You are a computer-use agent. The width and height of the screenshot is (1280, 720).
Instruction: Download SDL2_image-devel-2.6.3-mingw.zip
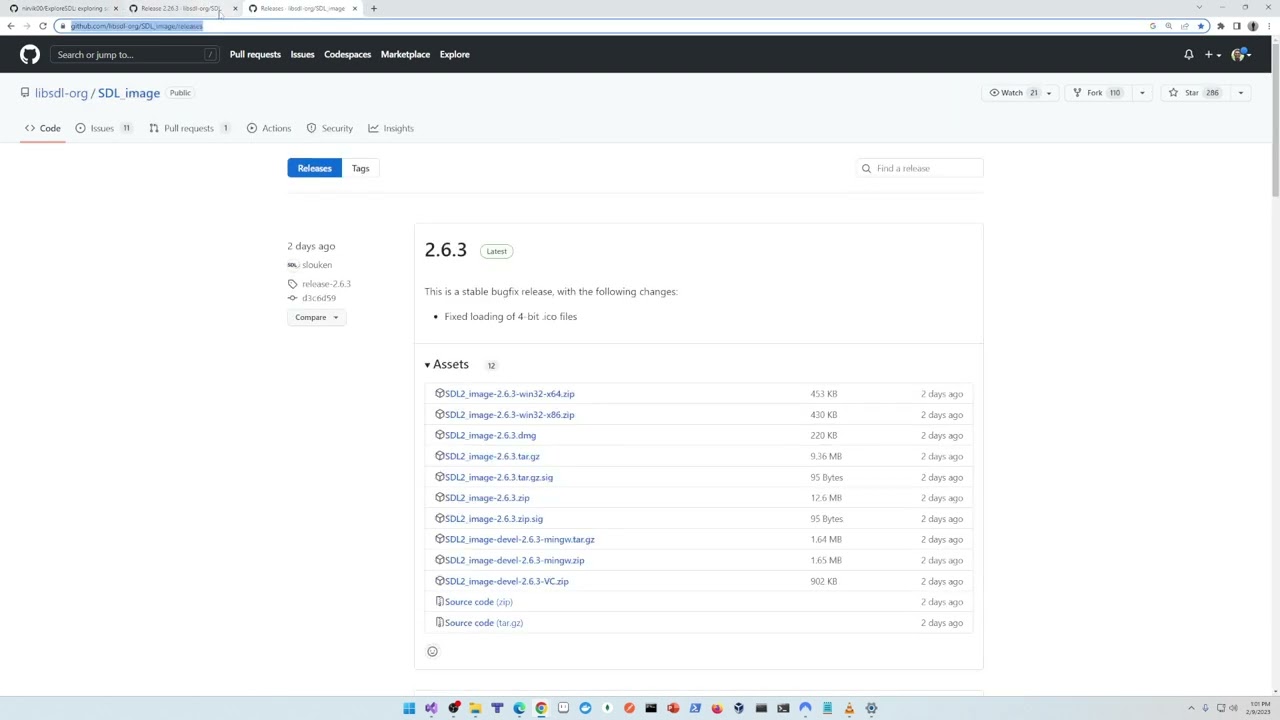click(x=514, y=560)
